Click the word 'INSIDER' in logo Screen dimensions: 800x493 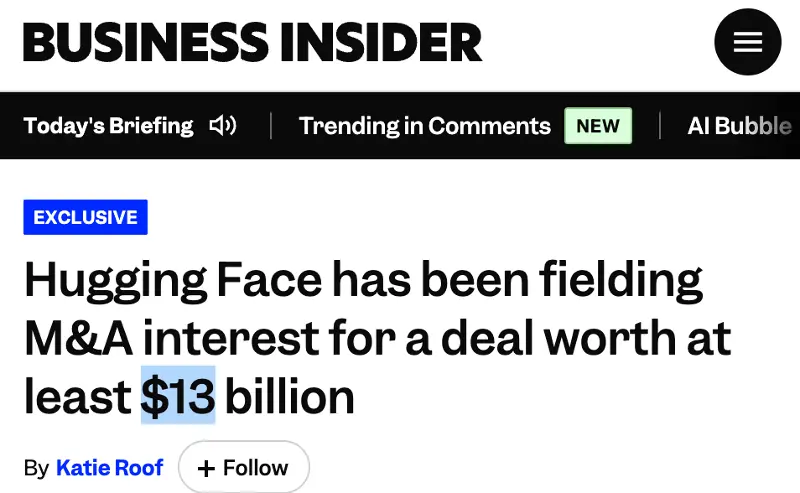(x=381, y=42)
